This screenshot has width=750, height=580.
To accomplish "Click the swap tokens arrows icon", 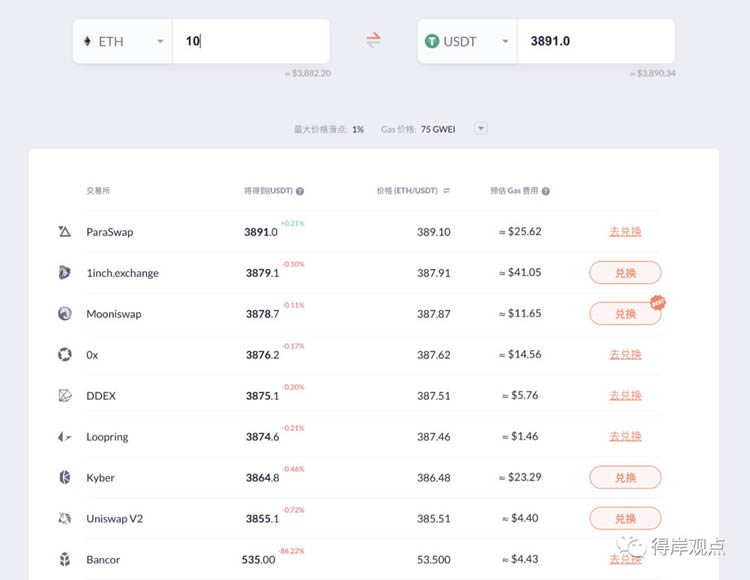I will (373, 41).
